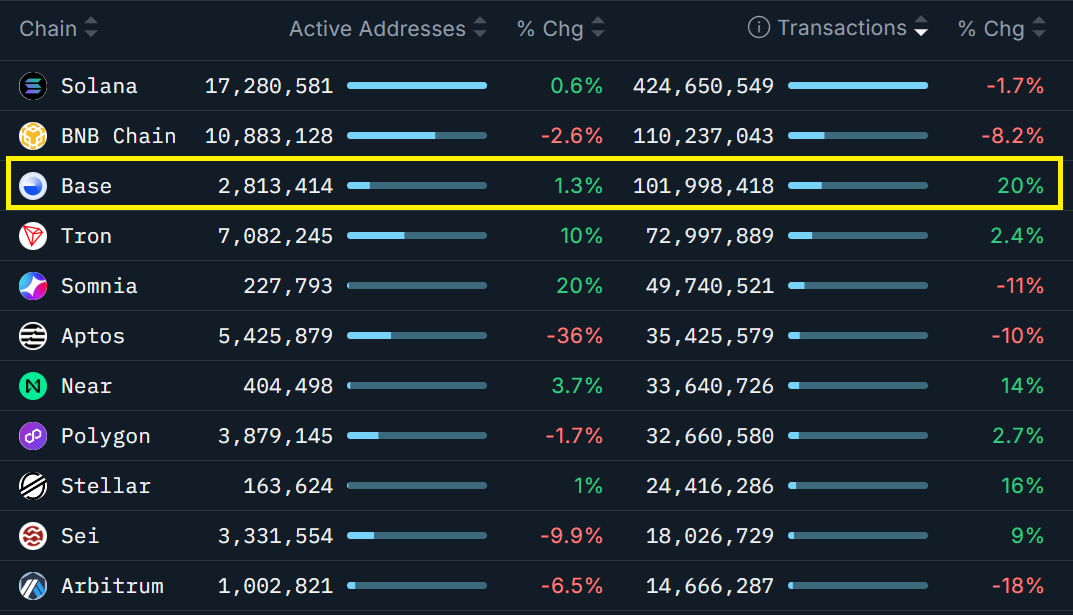
Task: Open the Near chain entry
Action: coord(86,386)
